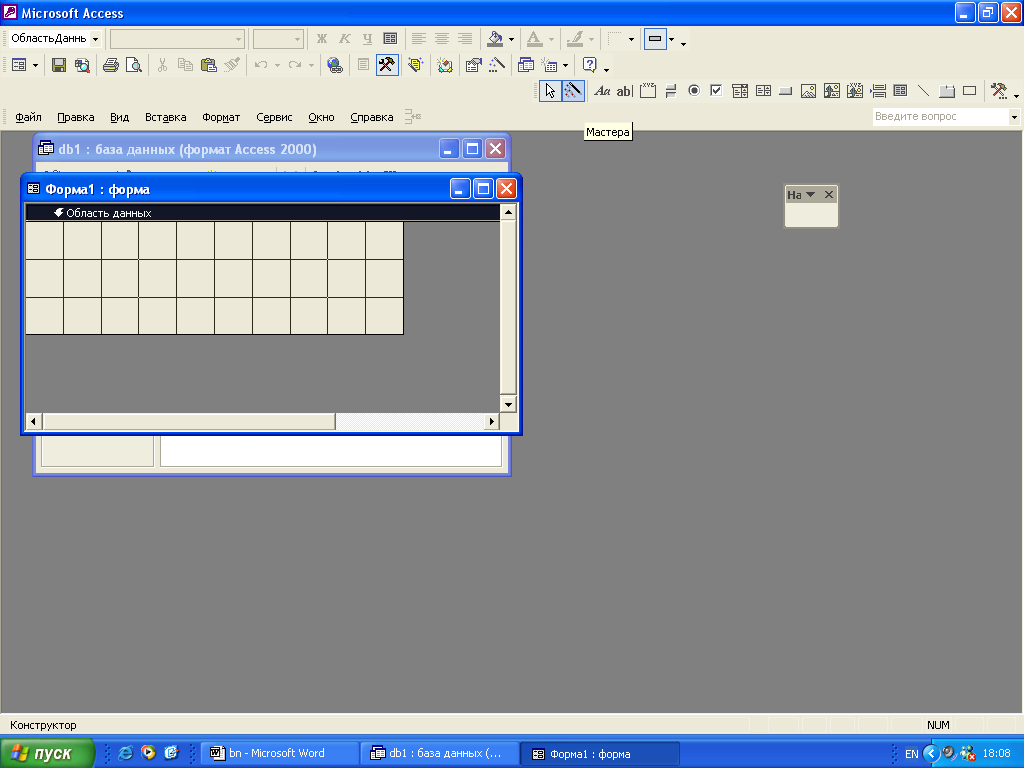Open the line width dropdown arrow
Image resolution: width=1024 pixels, height=768 pixels.
coord(631,39)
